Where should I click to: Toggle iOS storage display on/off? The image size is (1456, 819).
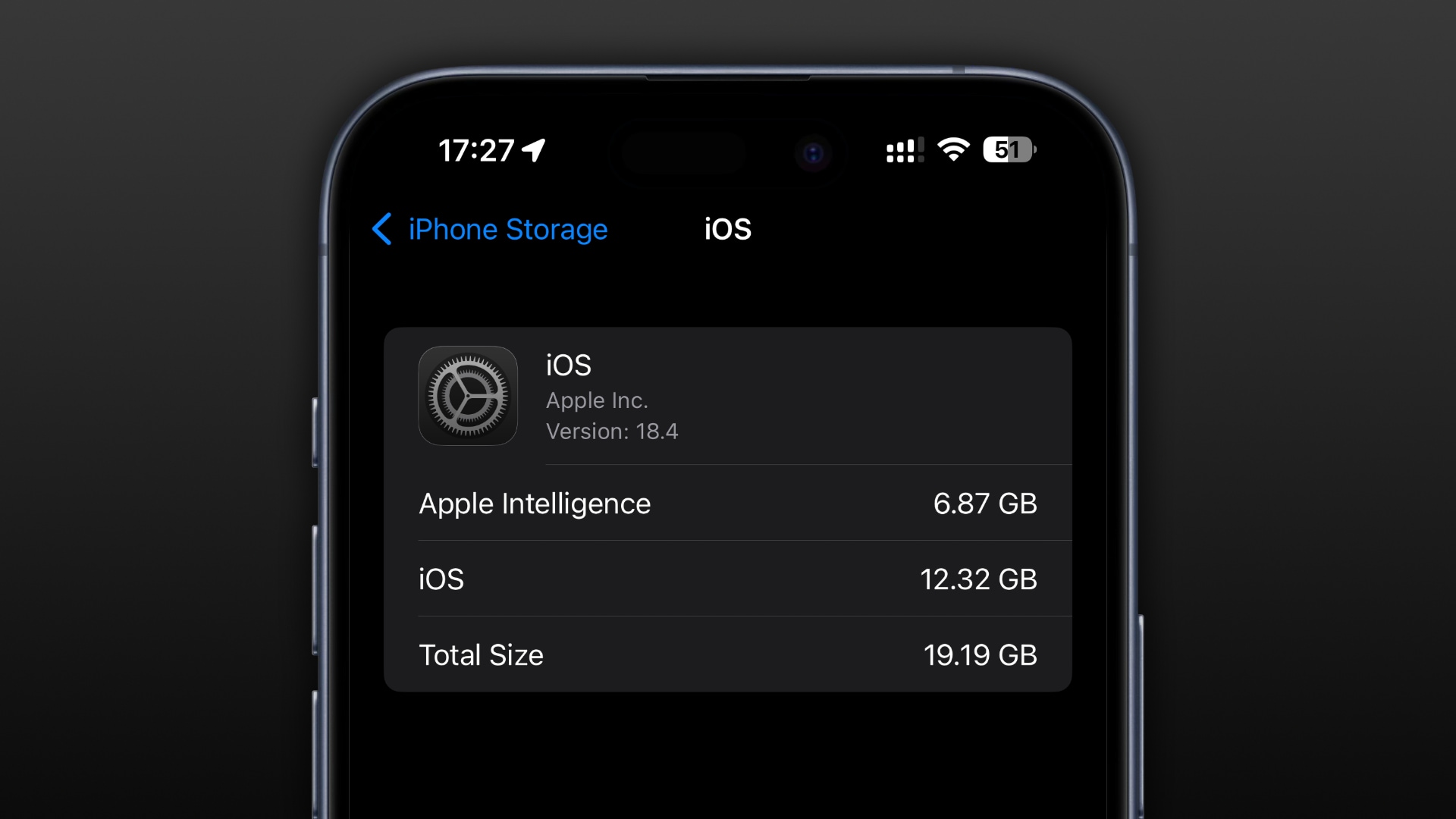point(728,578)
